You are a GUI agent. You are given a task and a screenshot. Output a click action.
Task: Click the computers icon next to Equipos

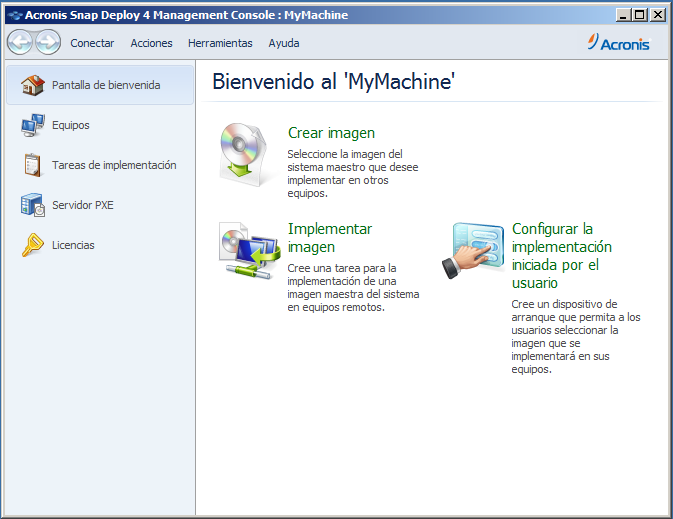[x=33, y=125]
